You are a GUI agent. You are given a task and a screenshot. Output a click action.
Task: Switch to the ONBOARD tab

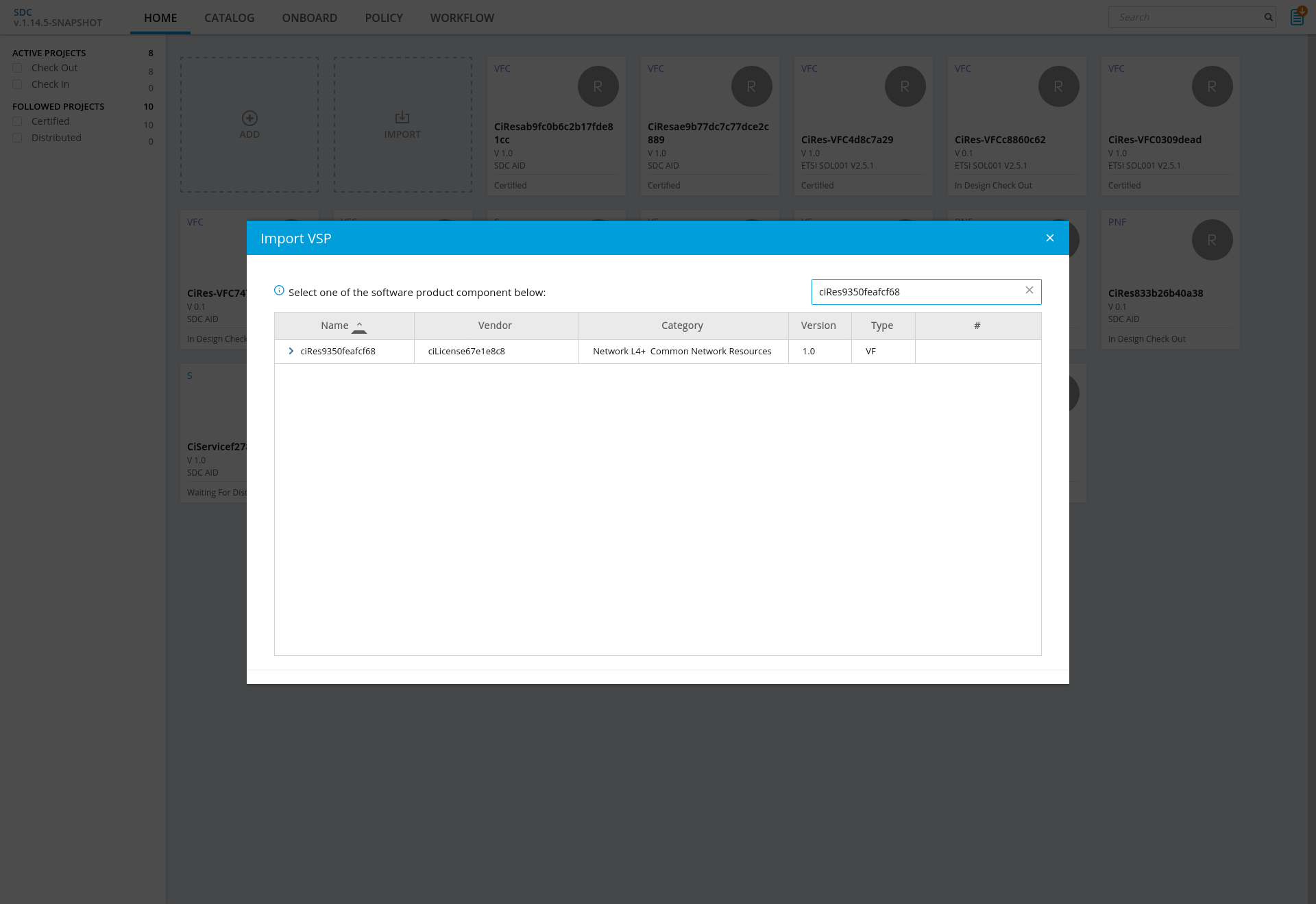pyautogui.click(x=309, y=18)
